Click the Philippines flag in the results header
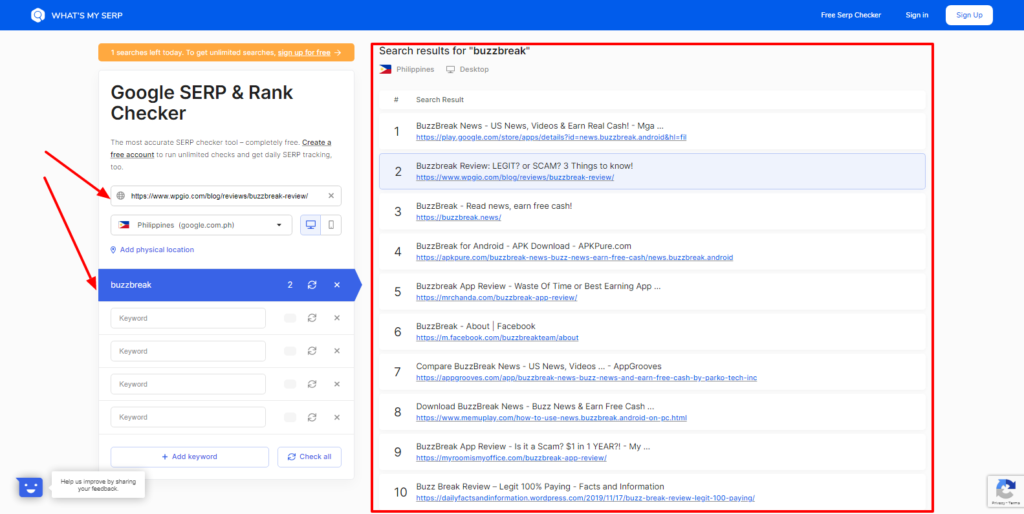Image resolution: width=1024 pixels, height=514 pixels. [x=385, y=69]
